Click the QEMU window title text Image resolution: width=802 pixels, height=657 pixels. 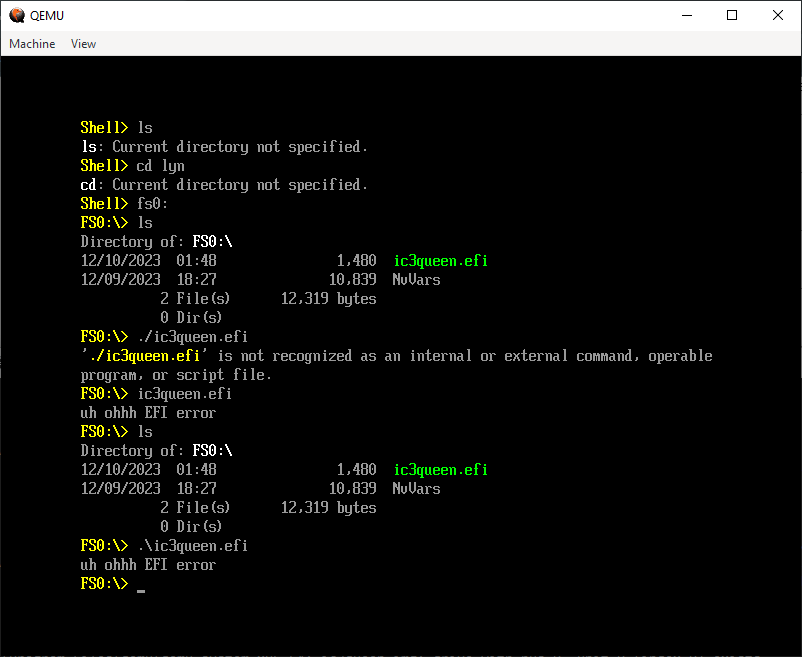click(47, 15)
